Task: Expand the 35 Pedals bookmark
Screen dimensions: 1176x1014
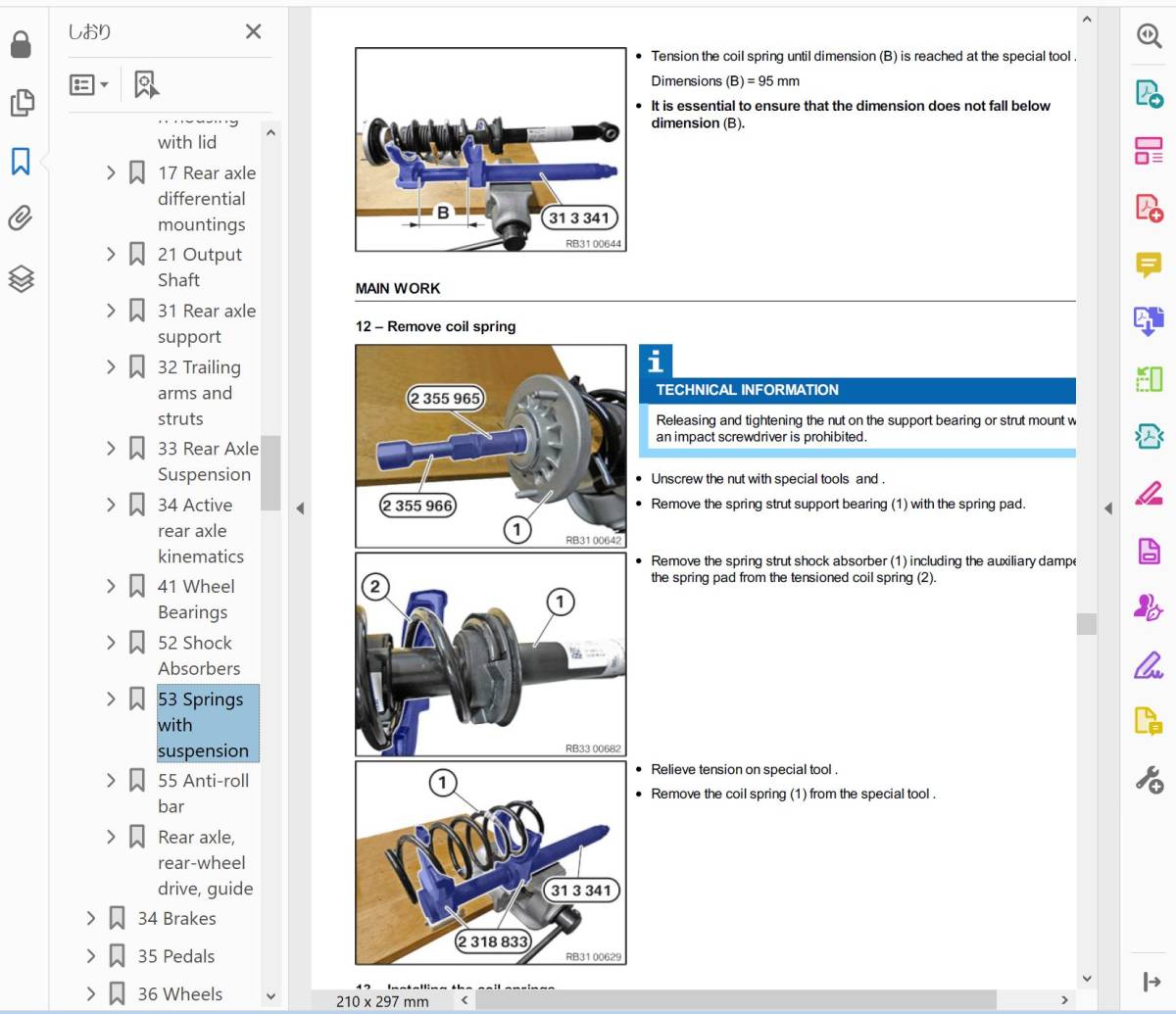Action: pos(90,955)
